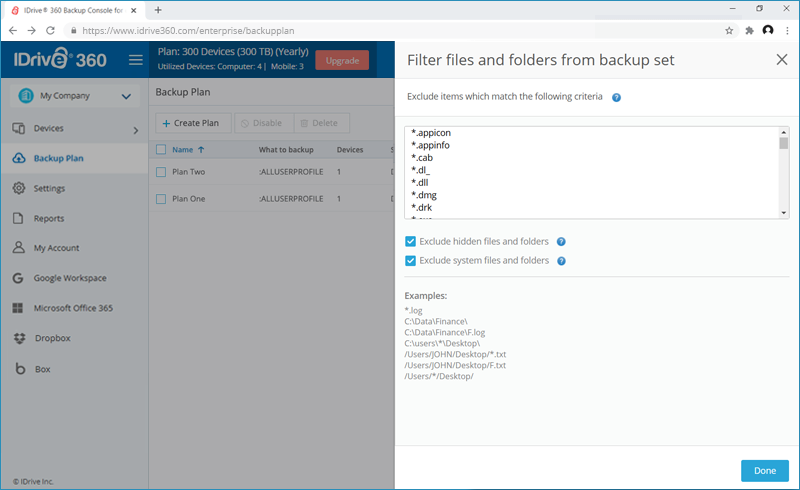Uncheck Exclude system files and folders
Screen dimensions: 800x490
click(x=410, y=261)
